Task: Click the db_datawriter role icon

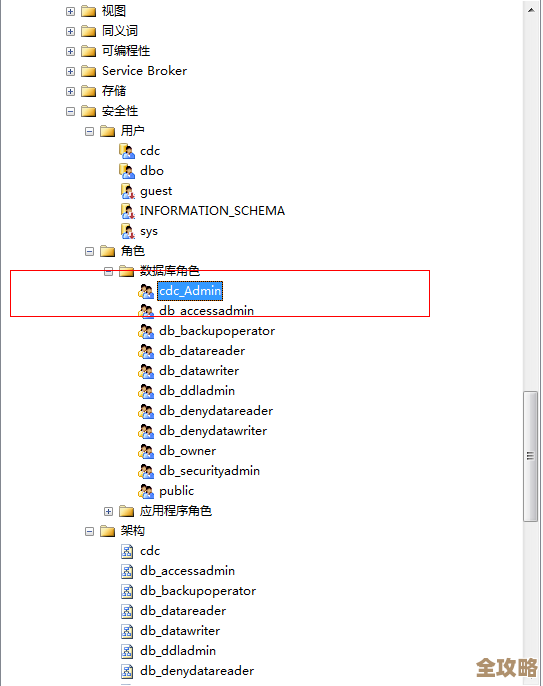Action: [146, 371]
